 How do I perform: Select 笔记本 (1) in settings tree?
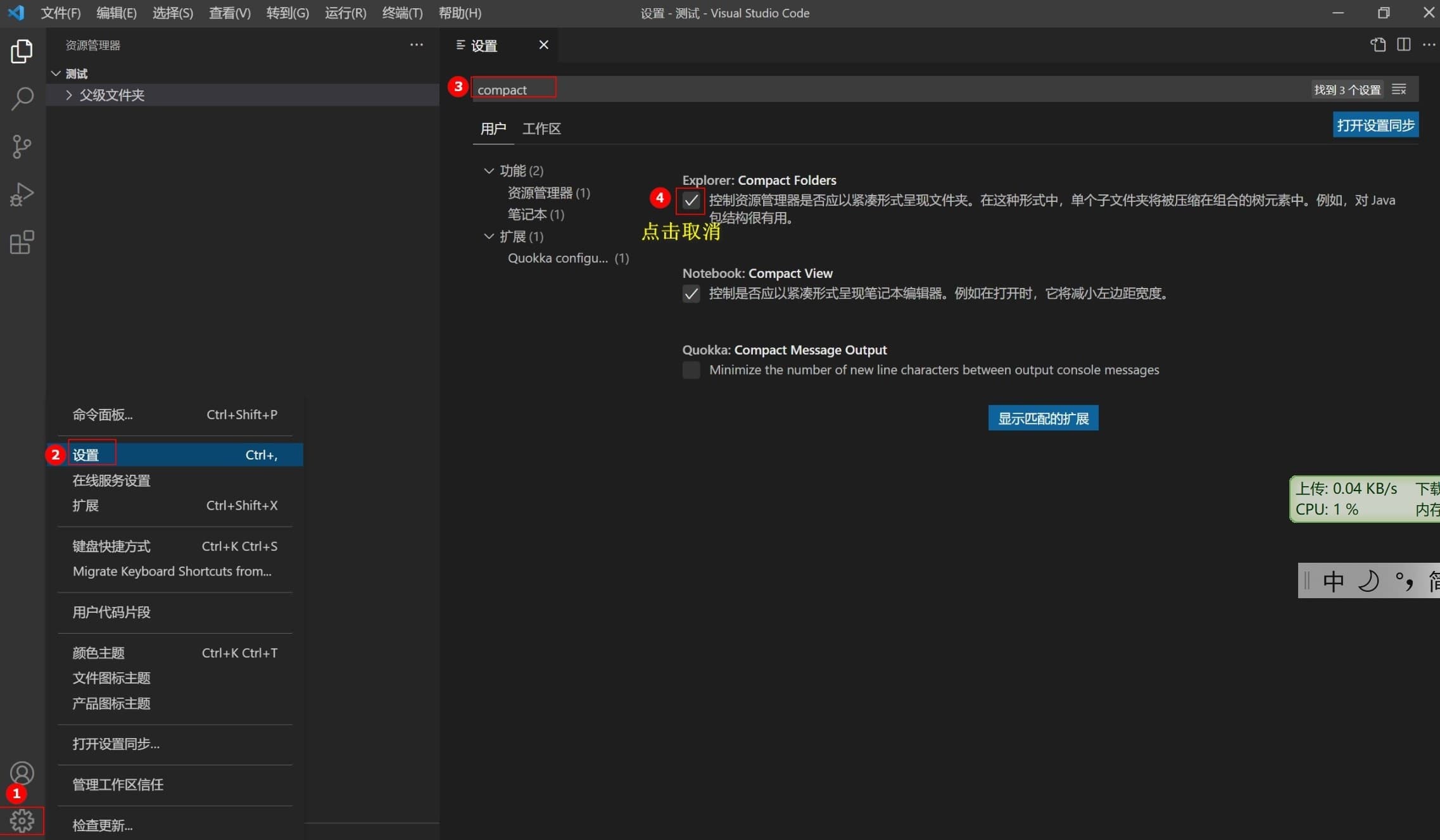pos(536,215)
